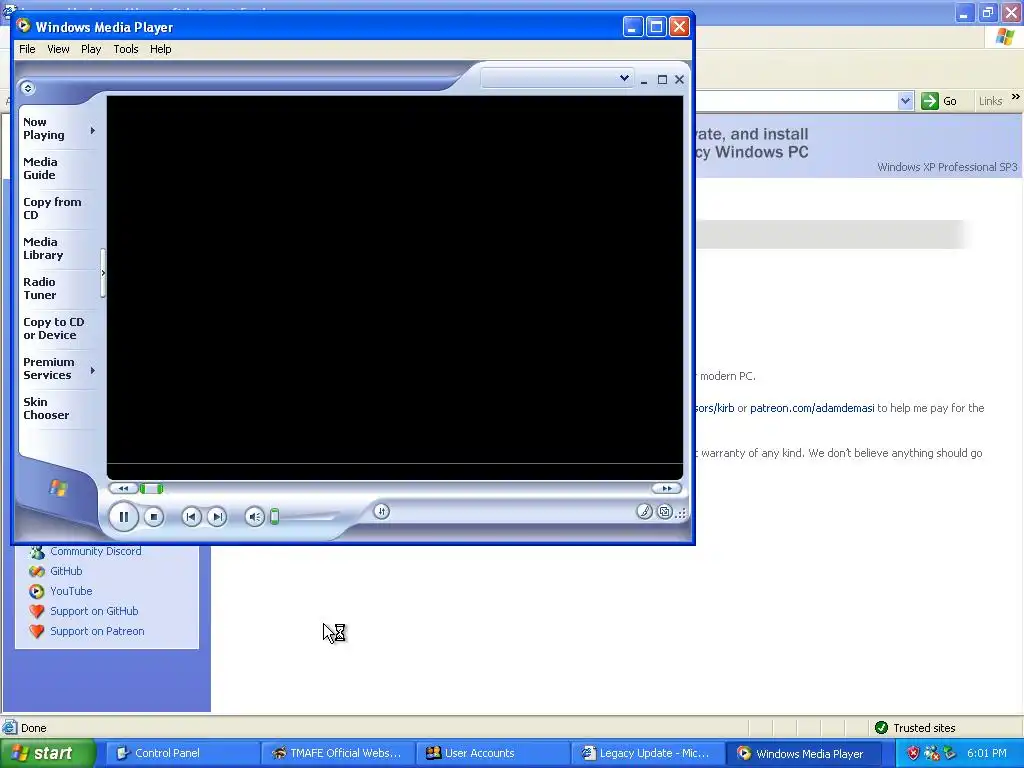Open the browser address bar dropdown
1024x768 pixels.
click(905, 101)
